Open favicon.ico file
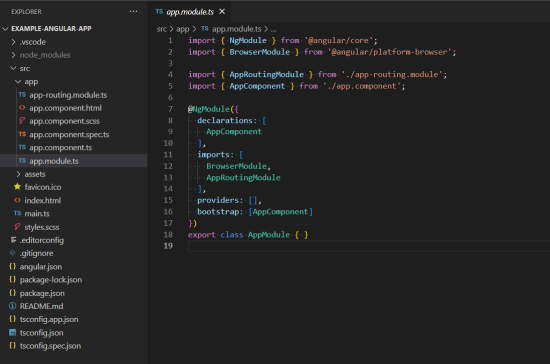The width and height of the screenshot is (550, 364). [42, 187]
